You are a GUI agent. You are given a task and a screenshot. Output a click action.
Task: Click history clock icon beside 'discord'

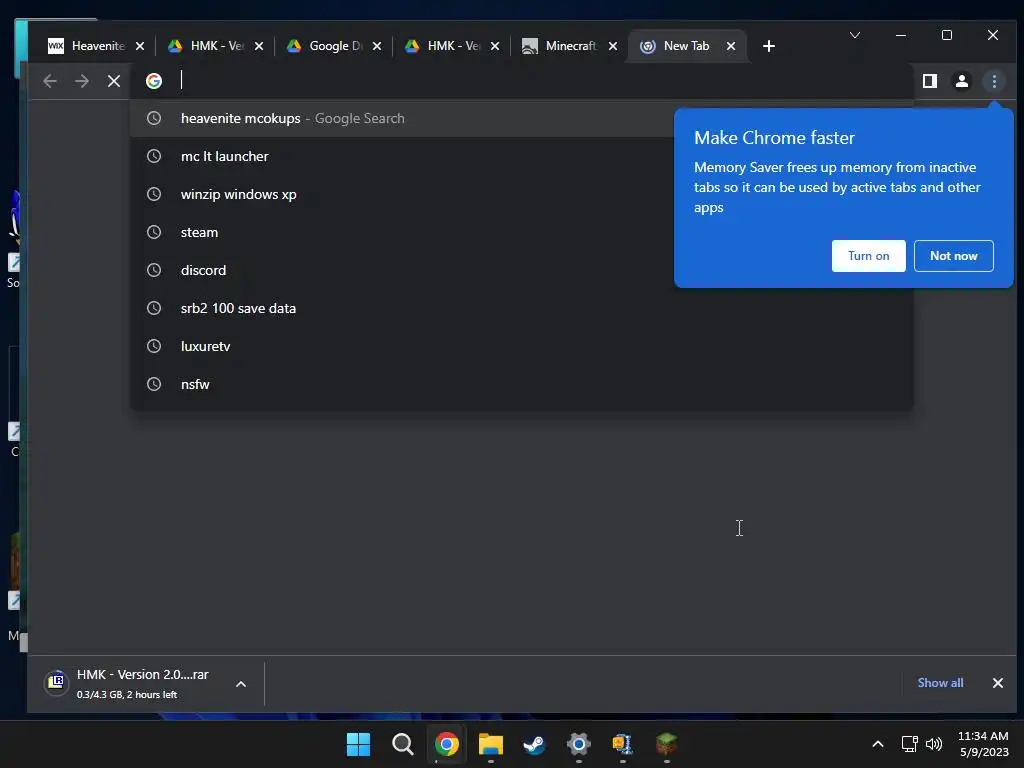pos(154,270)
